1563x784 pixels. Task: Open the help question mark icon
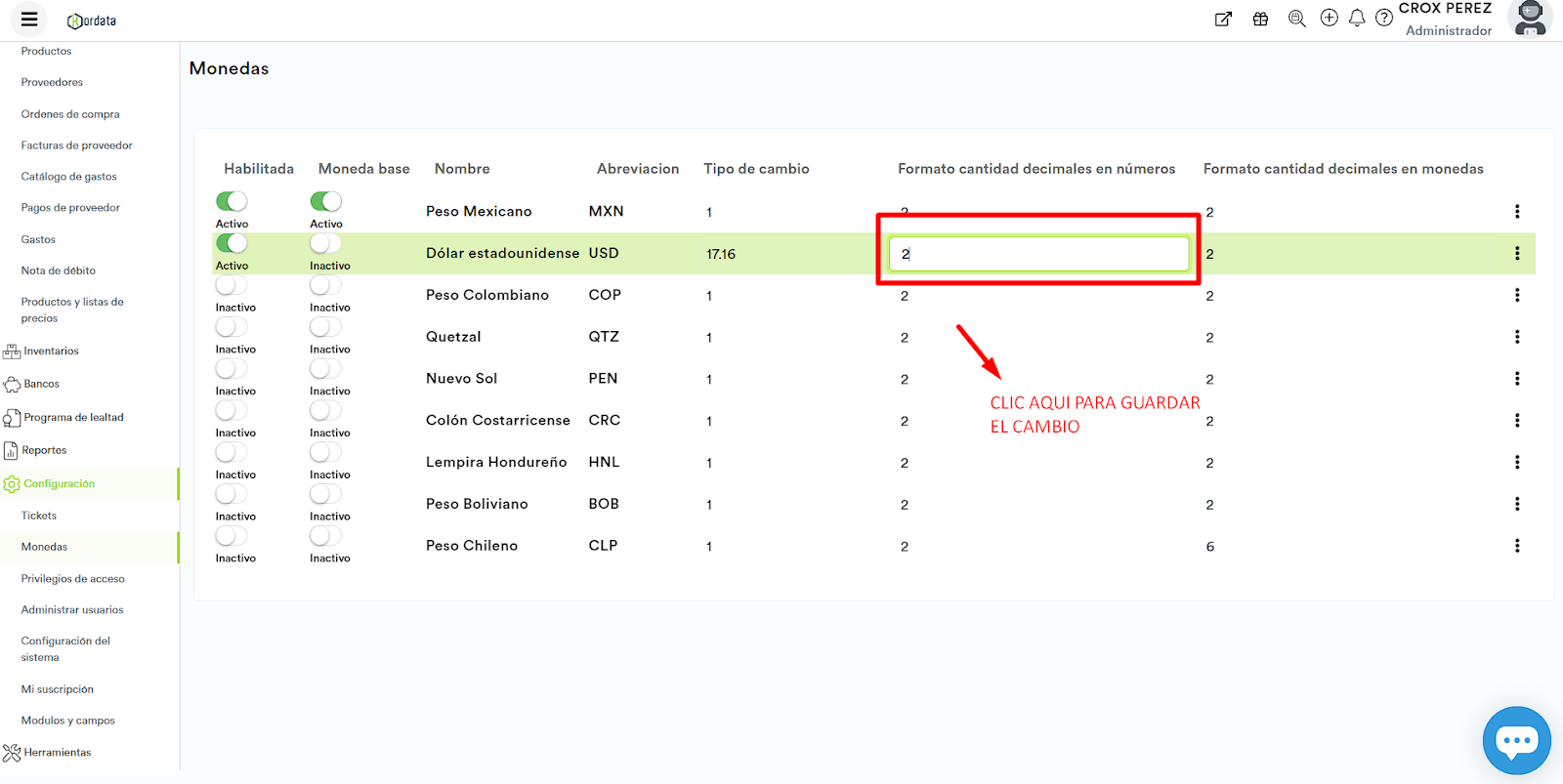coord(1384,19)
